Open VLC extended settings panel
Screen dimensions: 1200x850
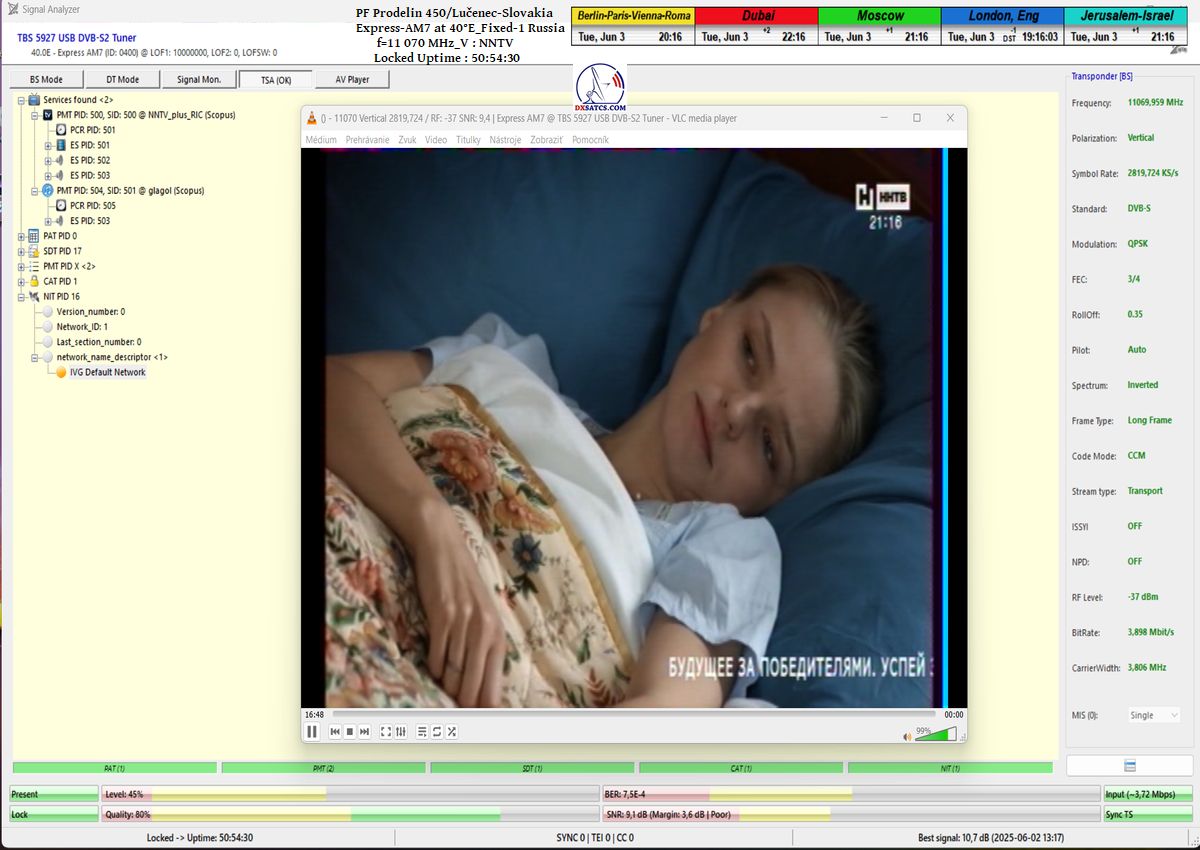pos(401,732)
